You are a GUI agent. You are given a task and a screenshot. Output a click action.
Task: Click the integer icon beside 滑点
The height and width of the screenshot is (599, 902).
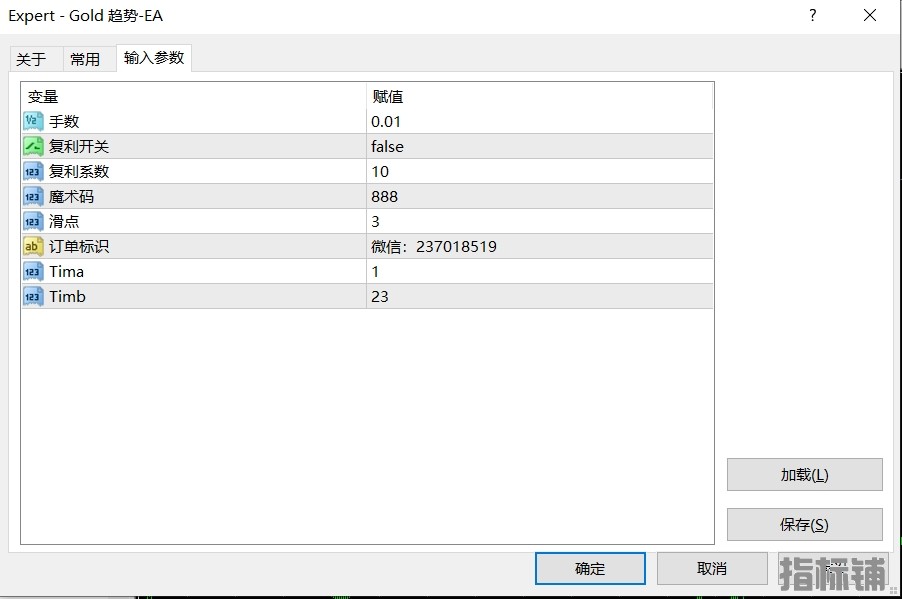[33, 222]
